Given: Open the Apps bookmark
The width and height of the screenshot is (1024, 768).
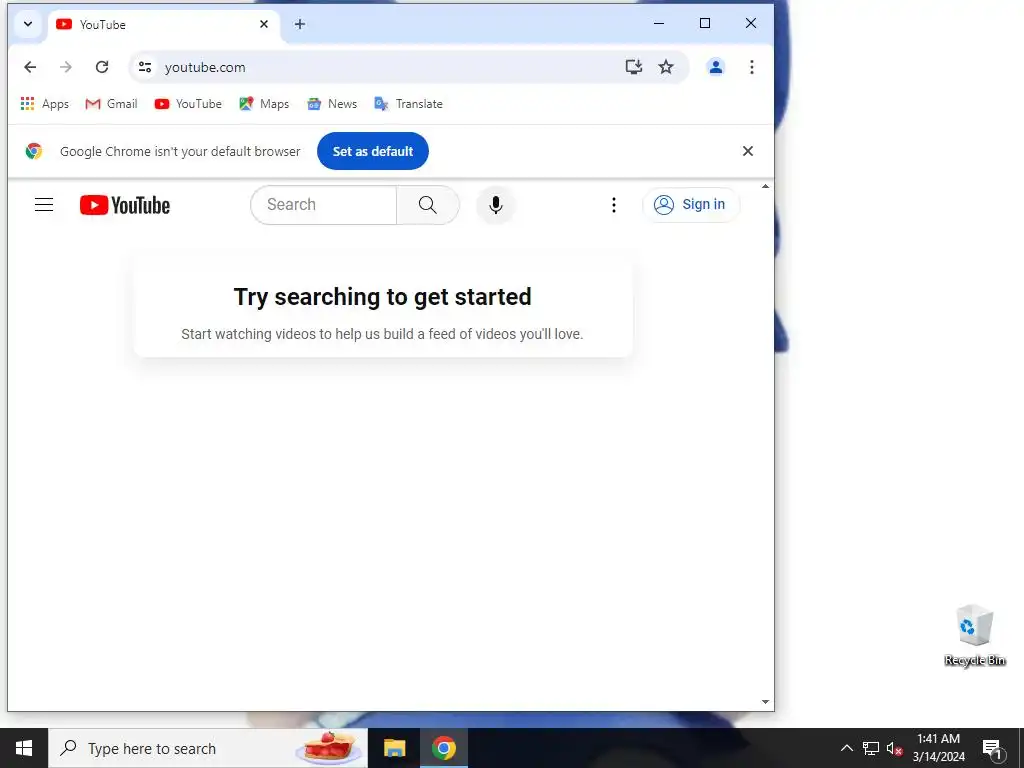Looking at the screenshot, I should coord(44,104).
